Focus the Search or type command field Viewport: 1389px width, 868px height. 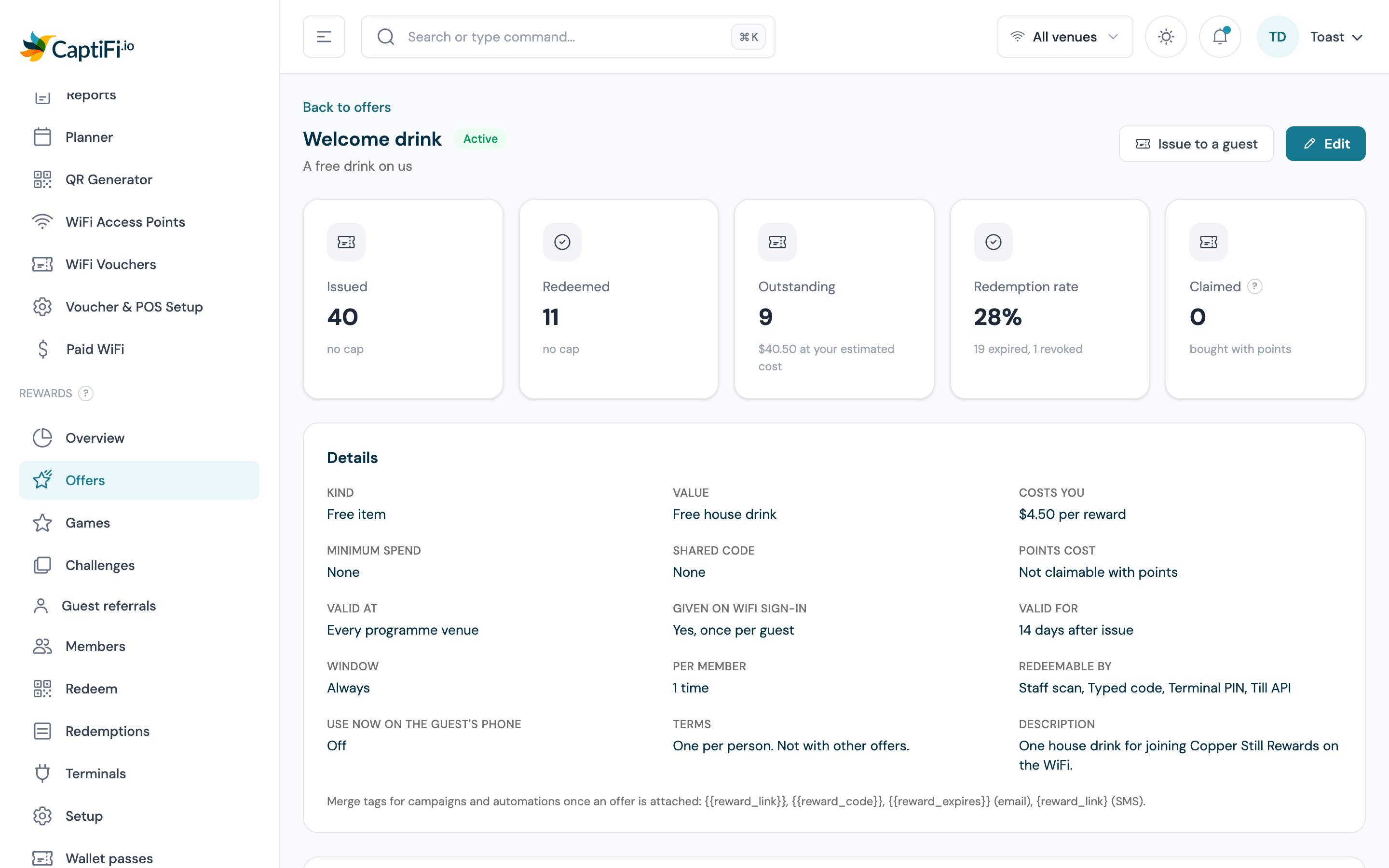[568, 37]
